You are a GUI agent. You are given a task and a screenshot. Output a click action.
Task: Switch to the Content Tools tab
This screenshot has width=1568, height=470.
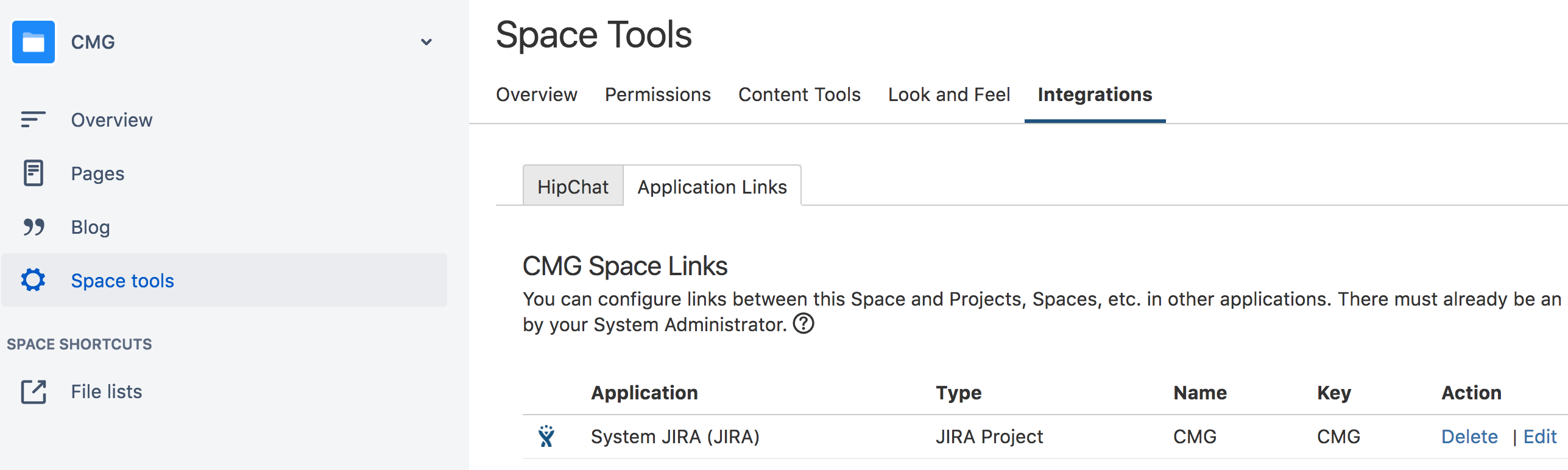point(799,94)
